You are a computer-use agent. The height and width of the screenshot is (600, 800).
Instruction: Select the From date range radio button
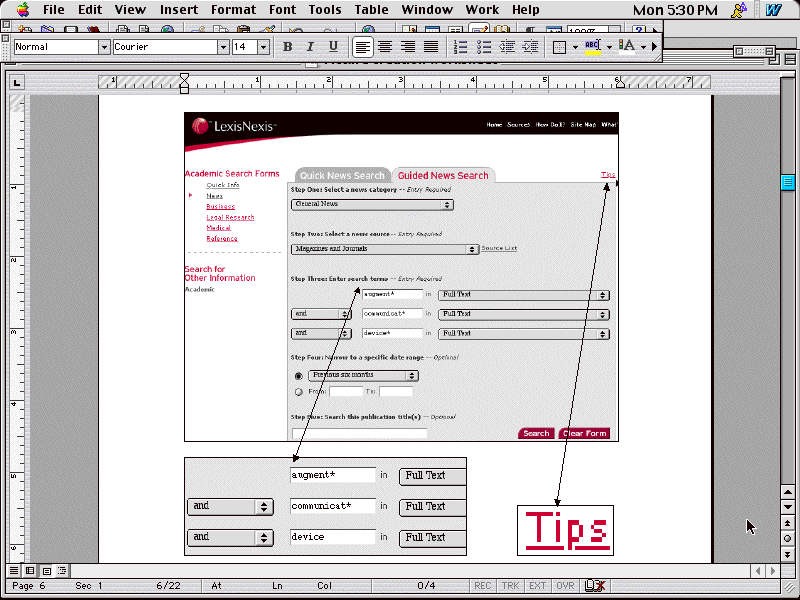coord(298,392)
